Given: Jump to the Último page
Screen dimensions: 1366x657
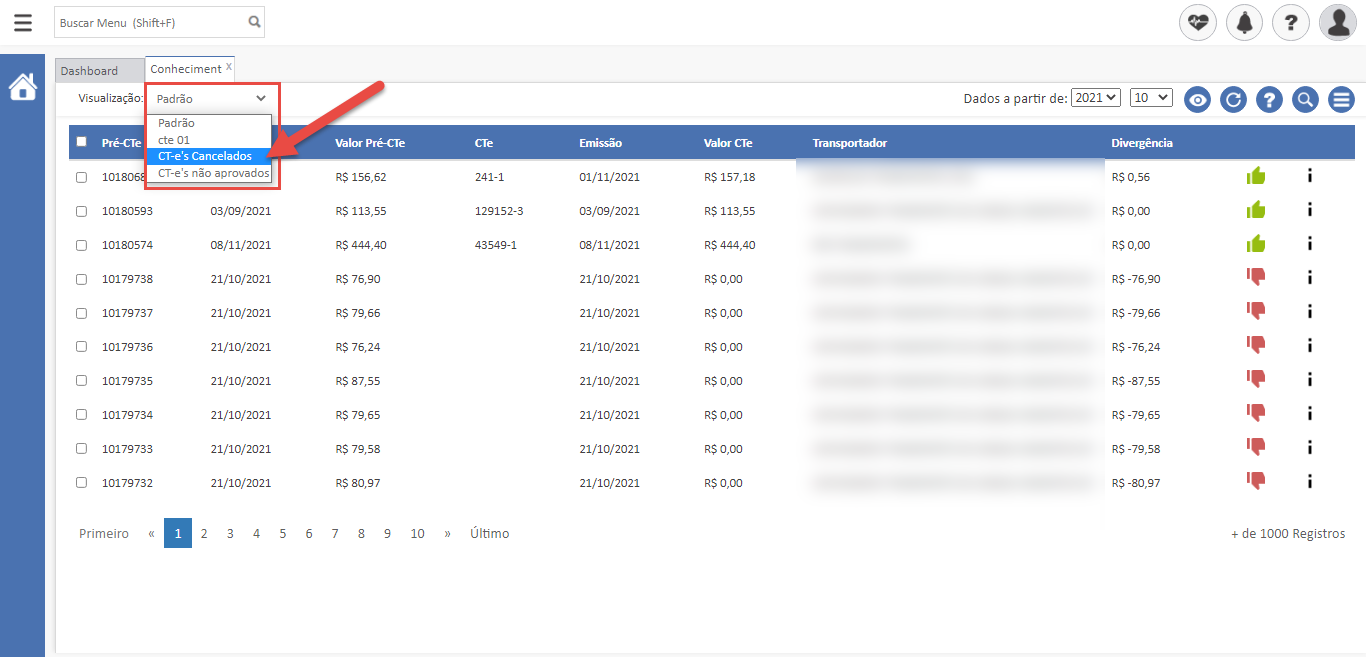Looking at the screenshot, I should point(489,534).
